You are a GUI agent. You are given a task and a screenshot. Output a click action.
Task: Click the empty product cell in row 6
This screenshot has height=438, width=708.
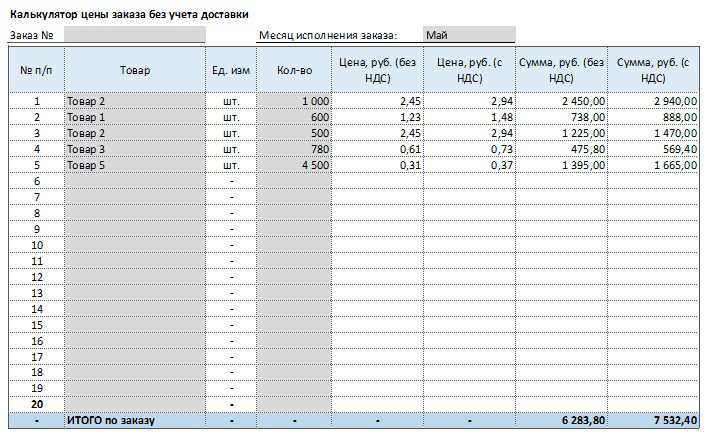[x=135, y=181]
